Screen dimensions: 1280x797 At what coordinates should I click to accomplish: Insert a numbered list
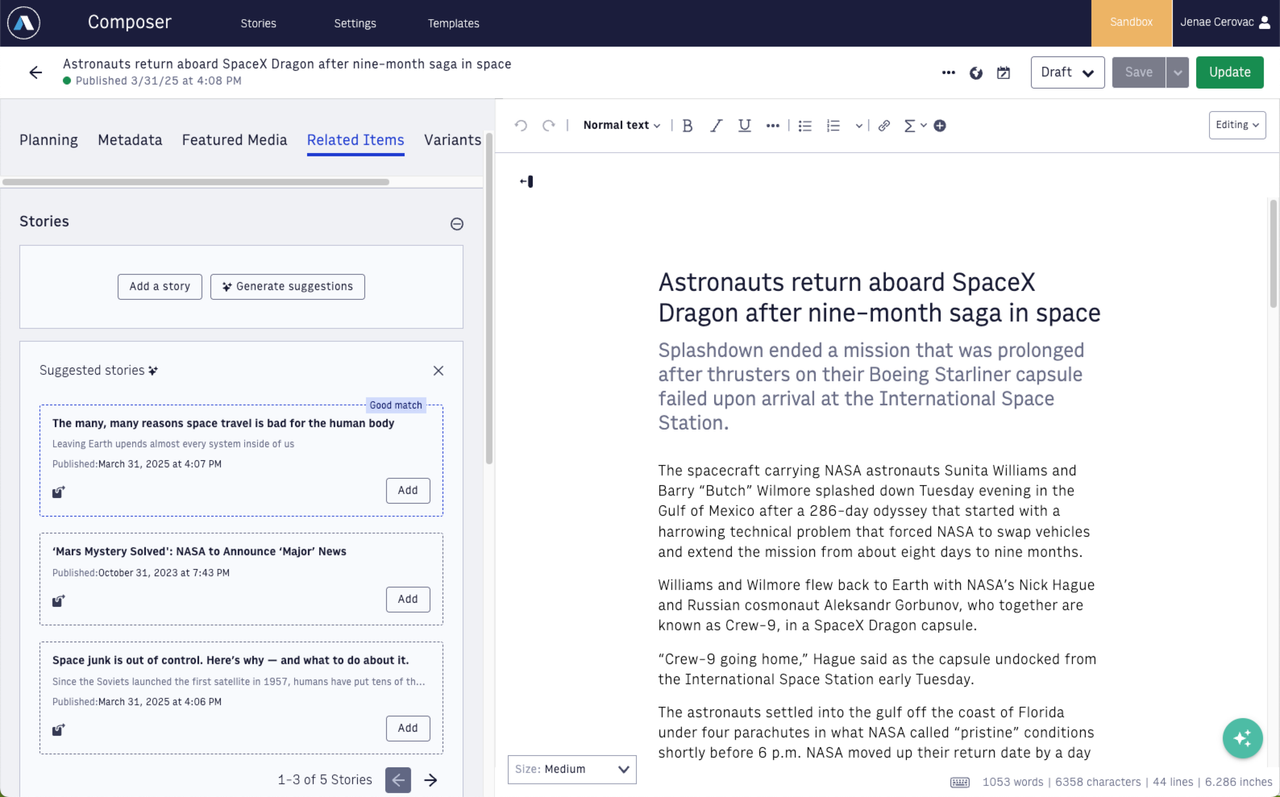(833, 125)
